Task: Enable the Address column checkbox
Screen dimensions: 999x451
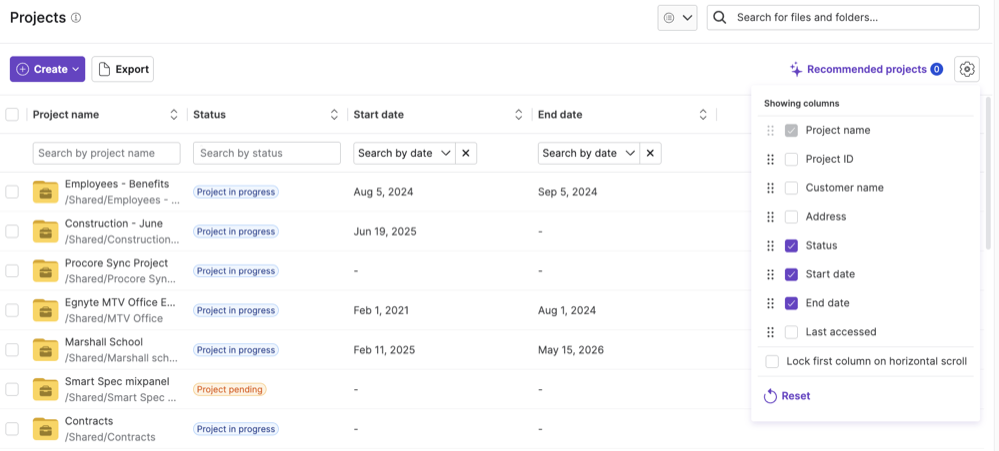Action: pos(791,217)
